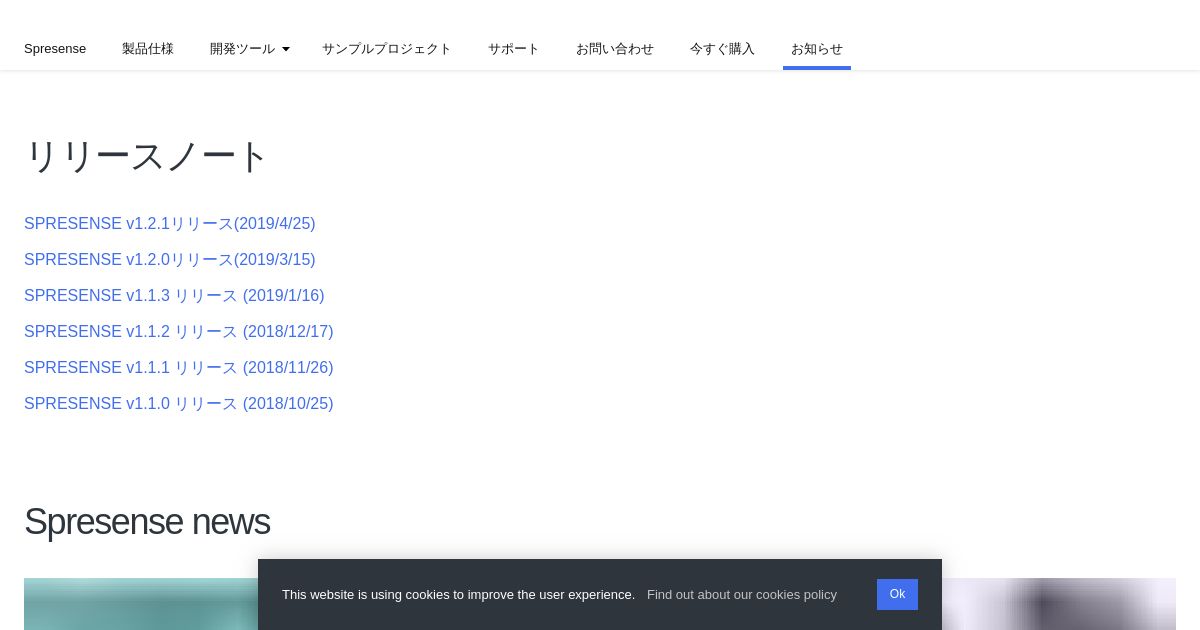This screenshot has height=630, width=1200.
Task: Expand the 開発ツール dropdown menu
Action: pos(250,49)
